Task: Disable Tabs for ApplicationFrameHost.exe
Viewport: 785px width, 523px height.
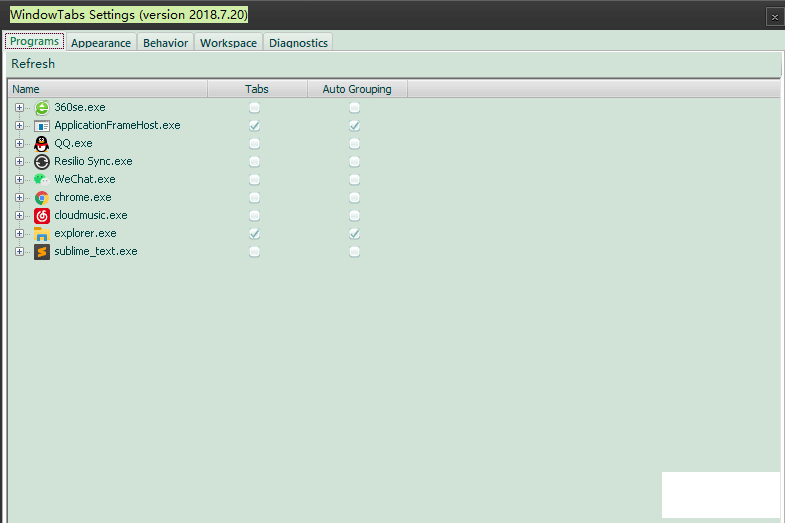Action: click(x=254, y=126)
